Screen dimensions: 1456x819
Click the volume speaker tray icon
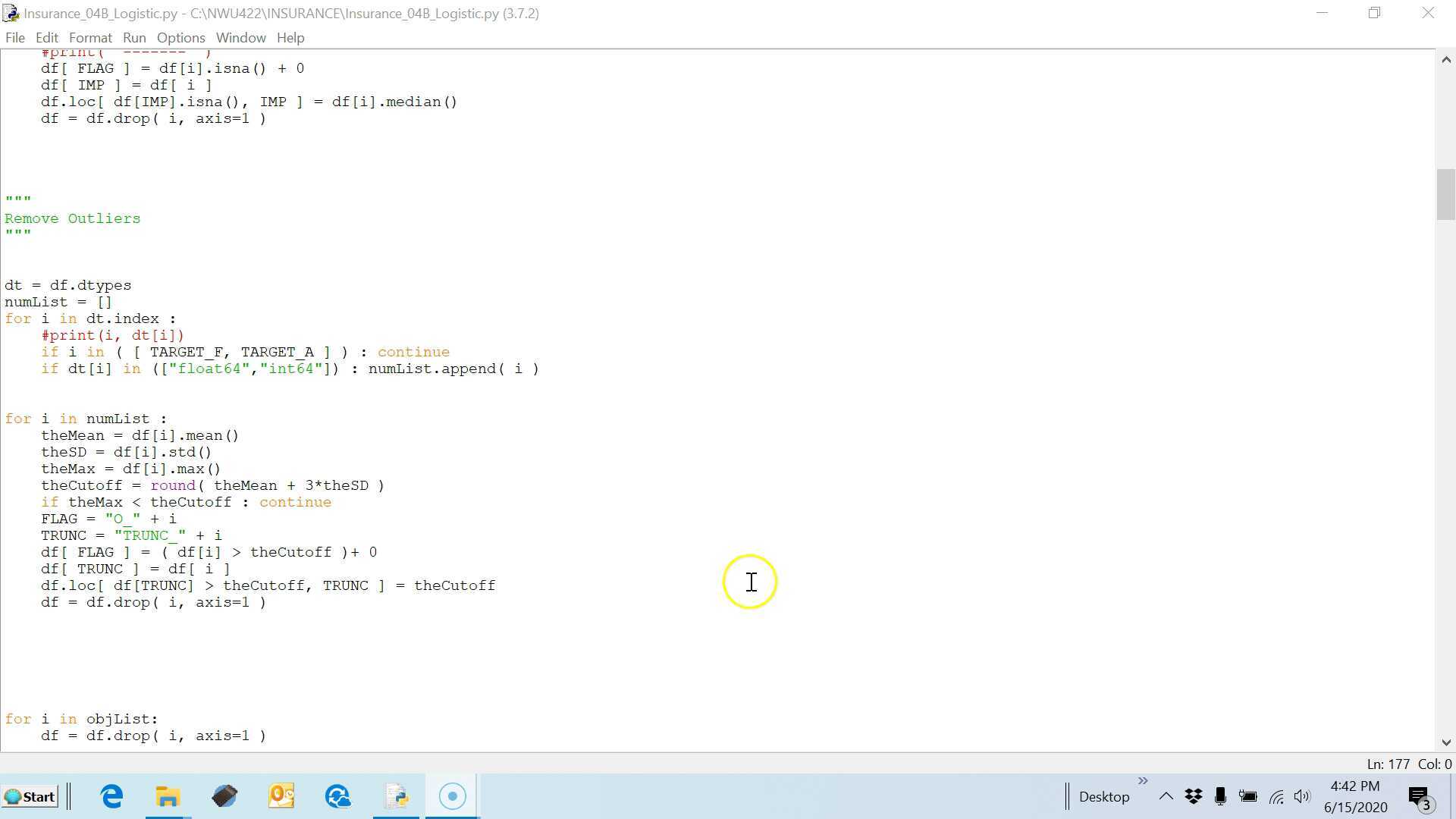1302,796
